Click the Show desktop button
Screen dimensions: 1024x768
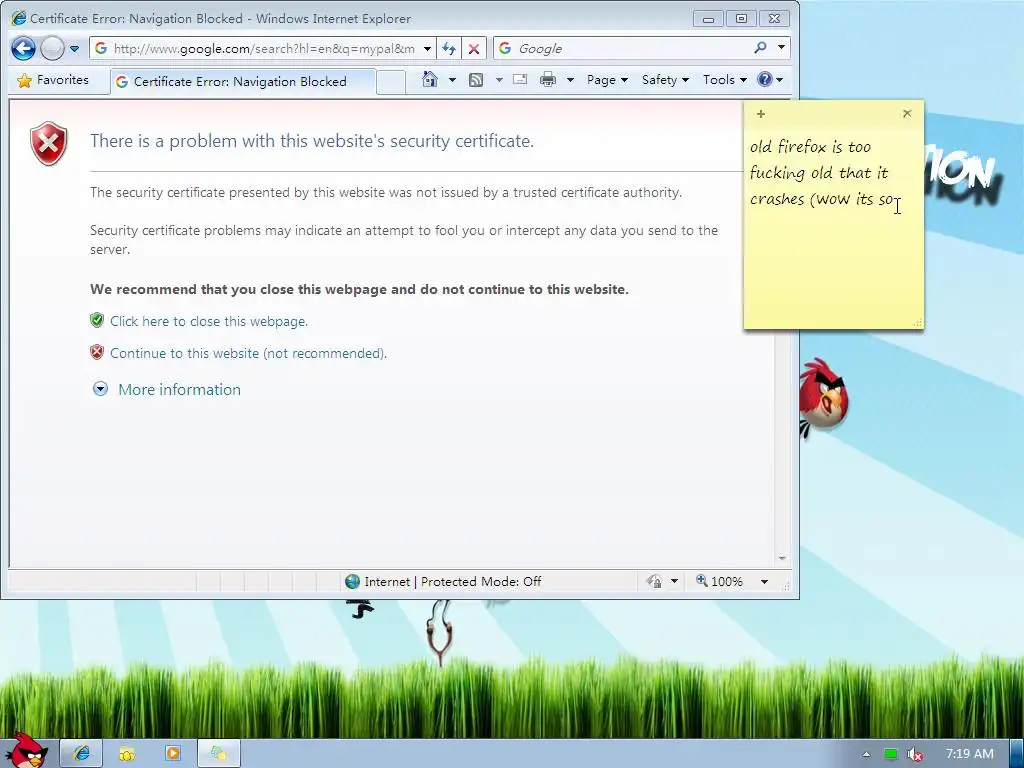coord(1016,754)
